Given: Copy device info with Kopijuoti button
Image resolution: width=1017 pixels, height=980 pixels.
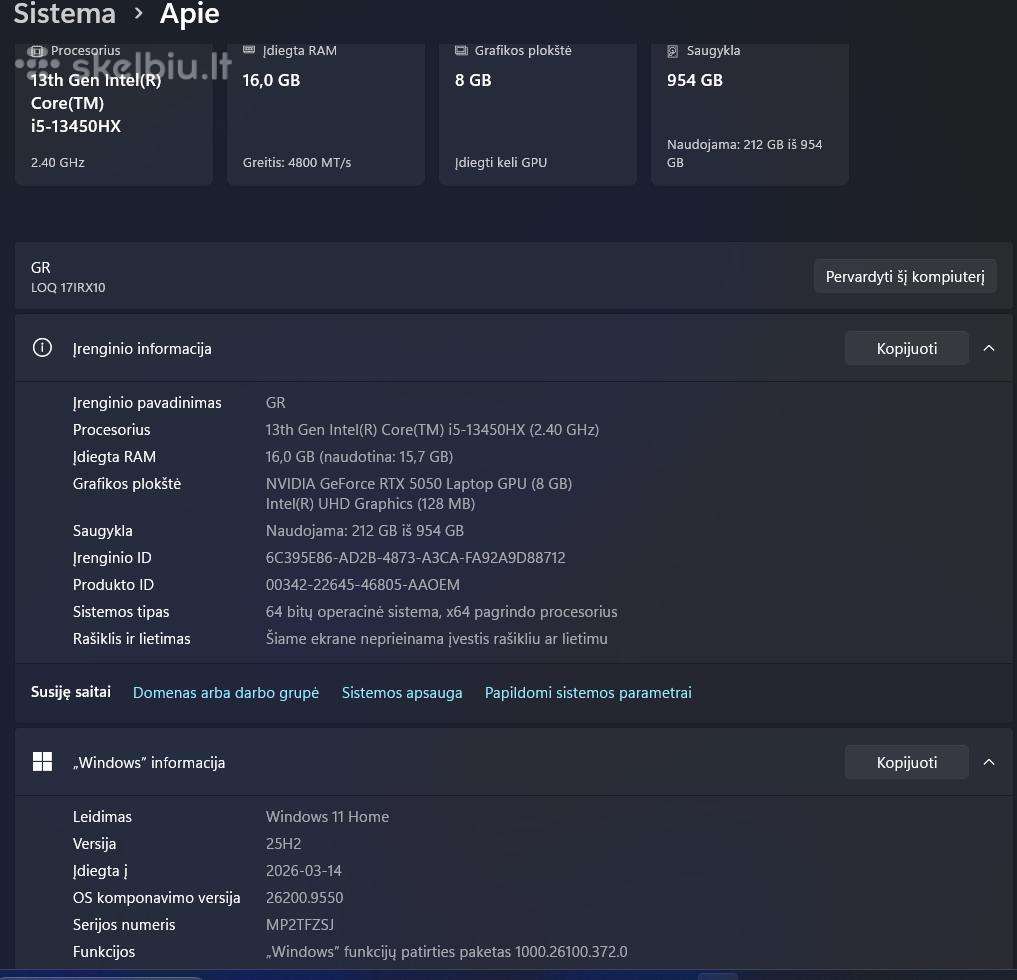Looking at the screenshot, I should click(x=907, y=348).
